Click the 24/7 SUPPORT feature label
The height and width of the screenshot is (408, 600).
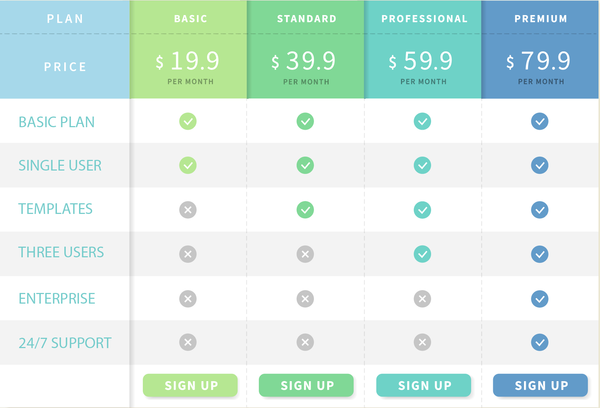coord(65,343)
